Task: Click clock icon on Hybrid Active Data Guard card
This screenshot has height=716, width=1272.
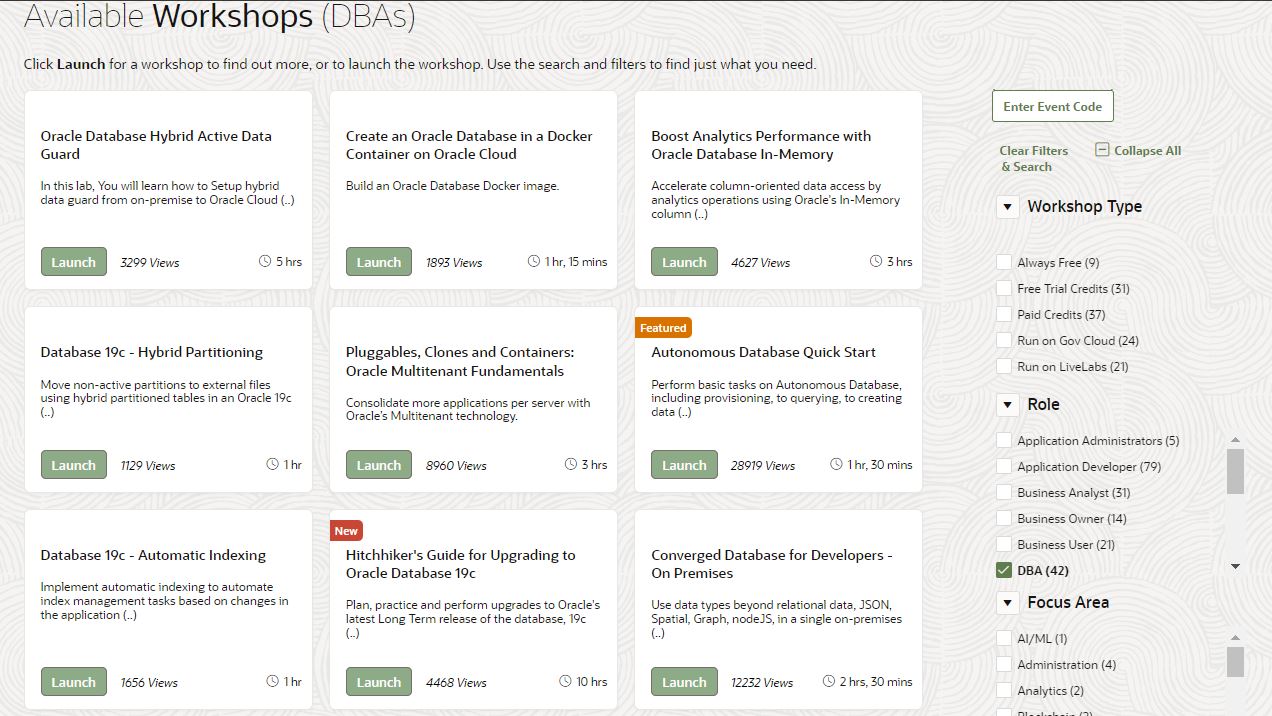Action: click(265, 262)
